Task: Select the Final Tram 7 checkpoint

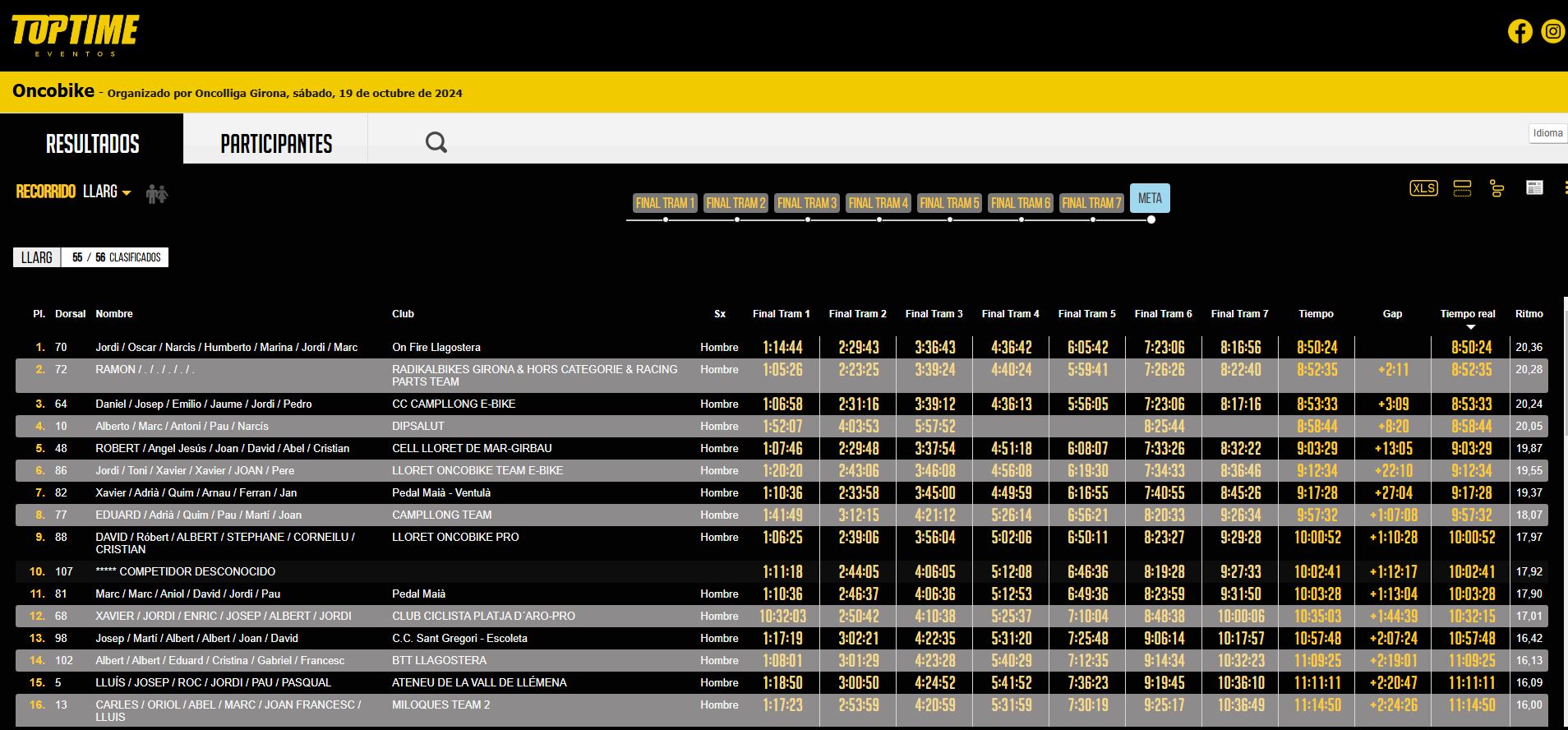Action: tap(1091, 203)
